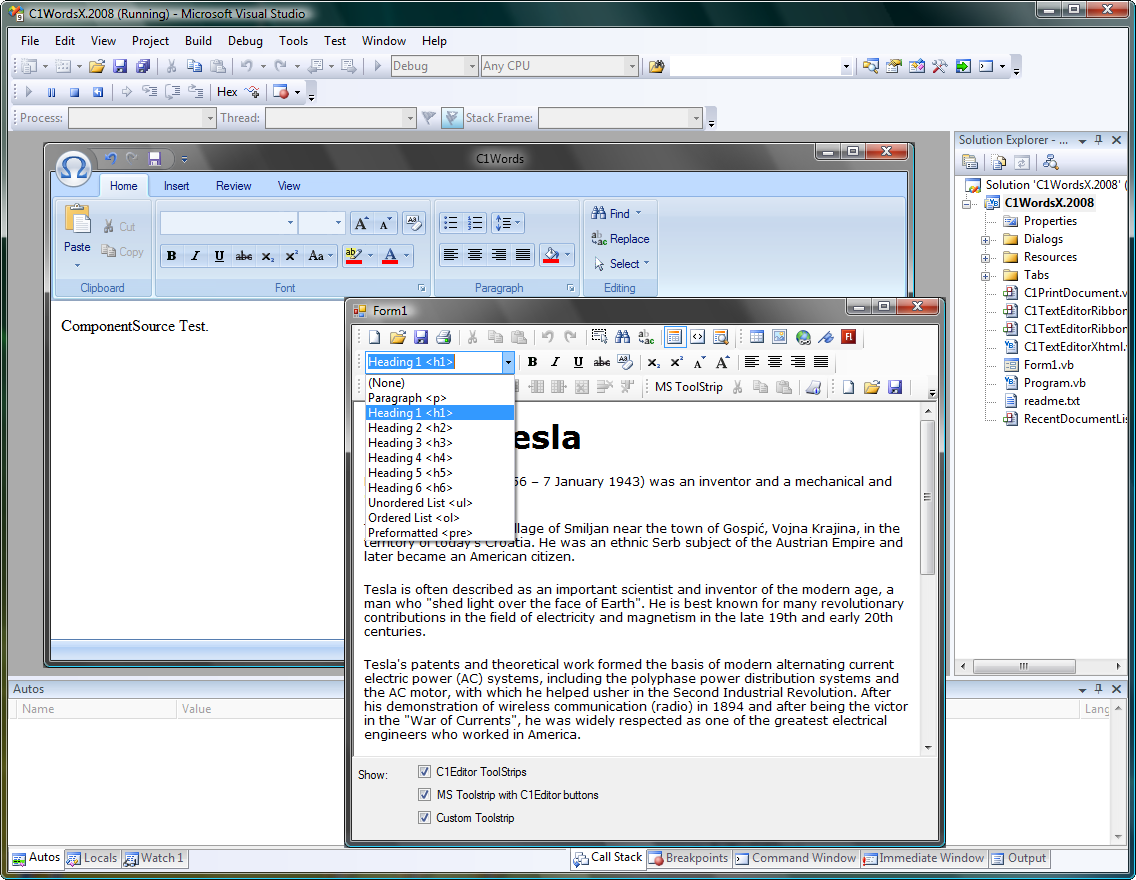Open the Refresh icon in Solution Explorer toolbar

tap(1022, 163)
